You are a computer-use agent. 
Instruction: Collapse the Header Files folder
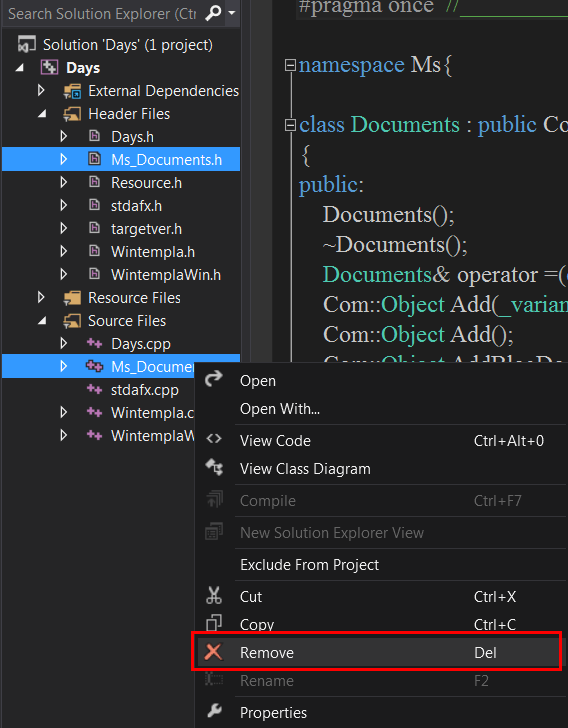(42, 113)
